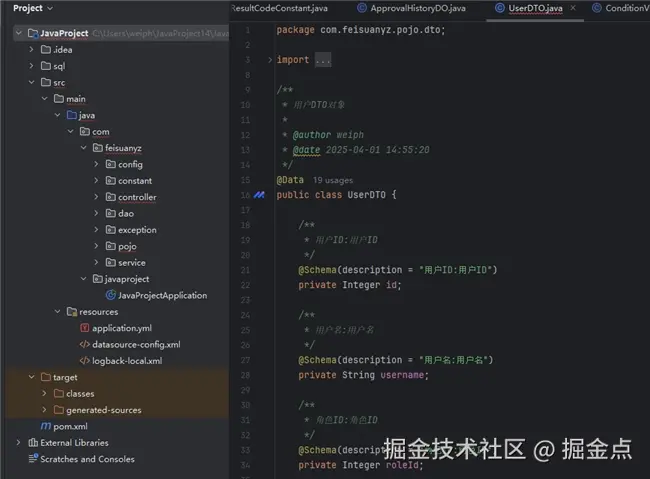Click the Maven pom.xml icon

point(46,426)
